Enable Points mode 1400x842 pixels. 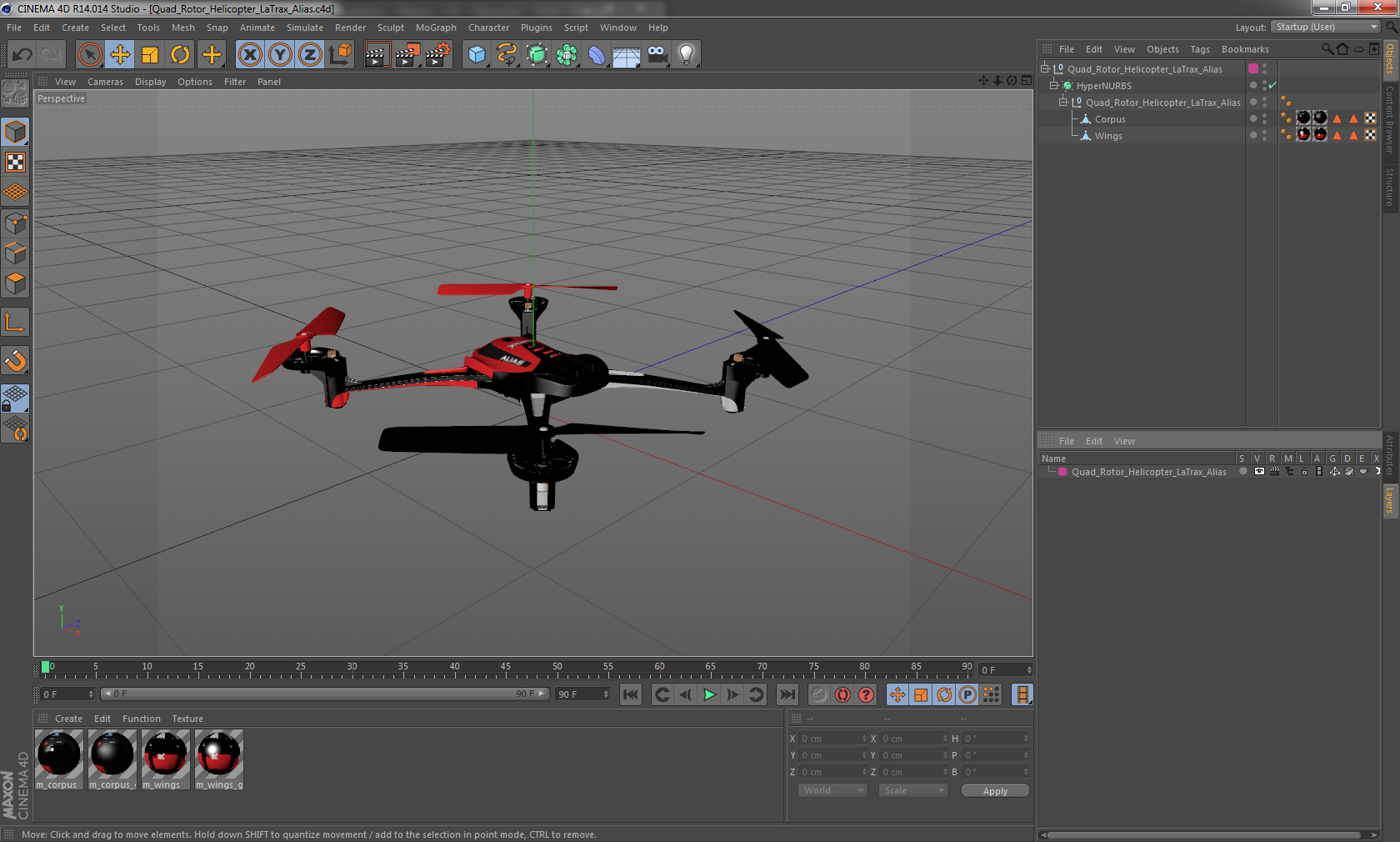tap(16, 223)
